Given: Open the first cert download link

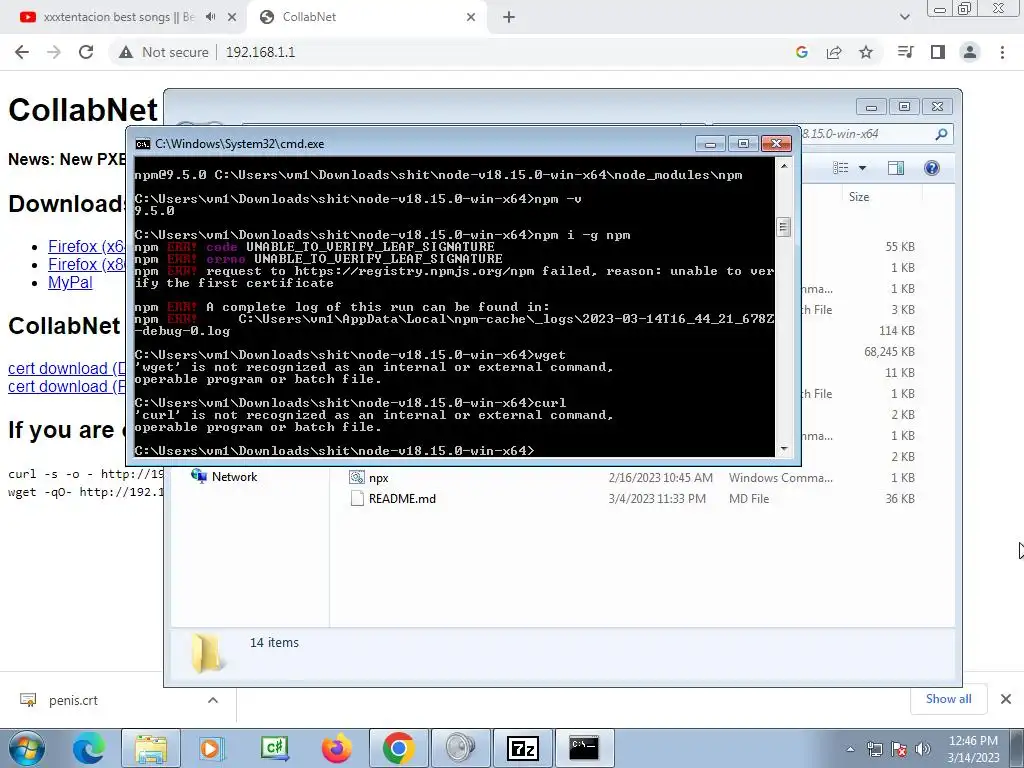Looking at the screenshot, I should click(67, 368).
